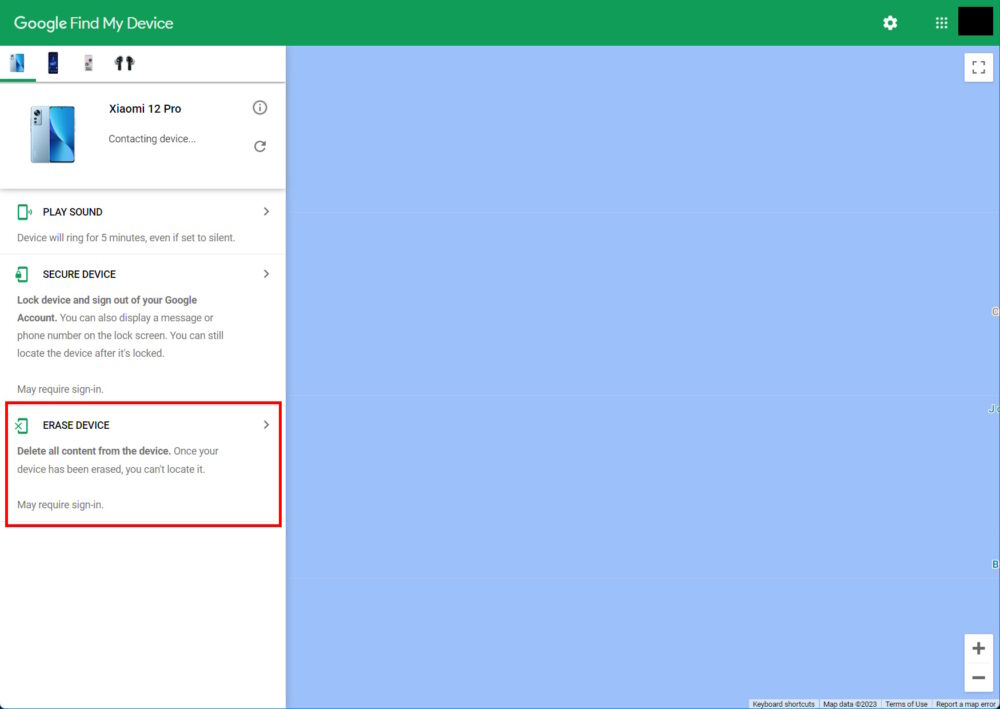Open the Google apps grid menu

click(940, 22)
